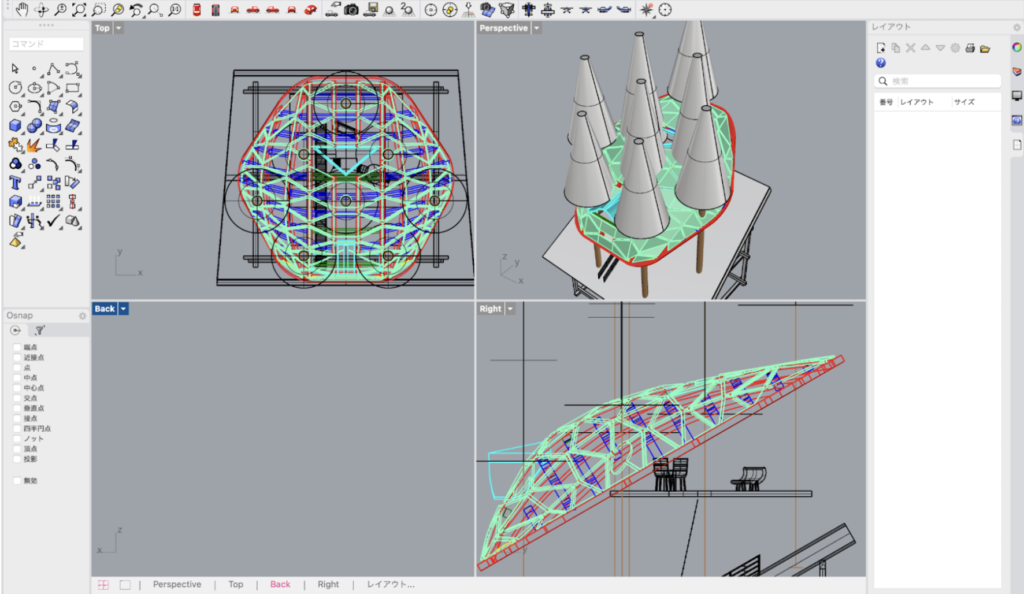
Task: Enable the 端点 (End) osnap checkbox
Action: [x=17, y=347]
